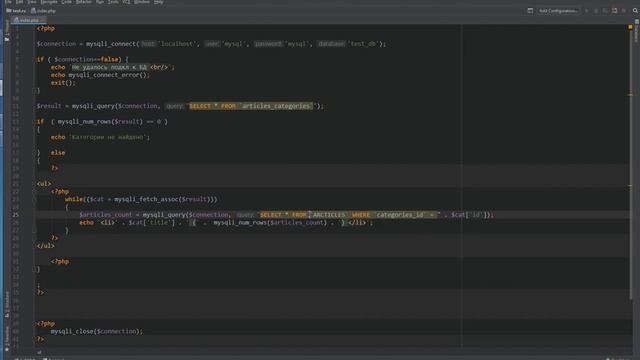Click 'mysqli_connect_error();' in the code
The height and width of the screenshot is (360, 640).
pos(109,75)
